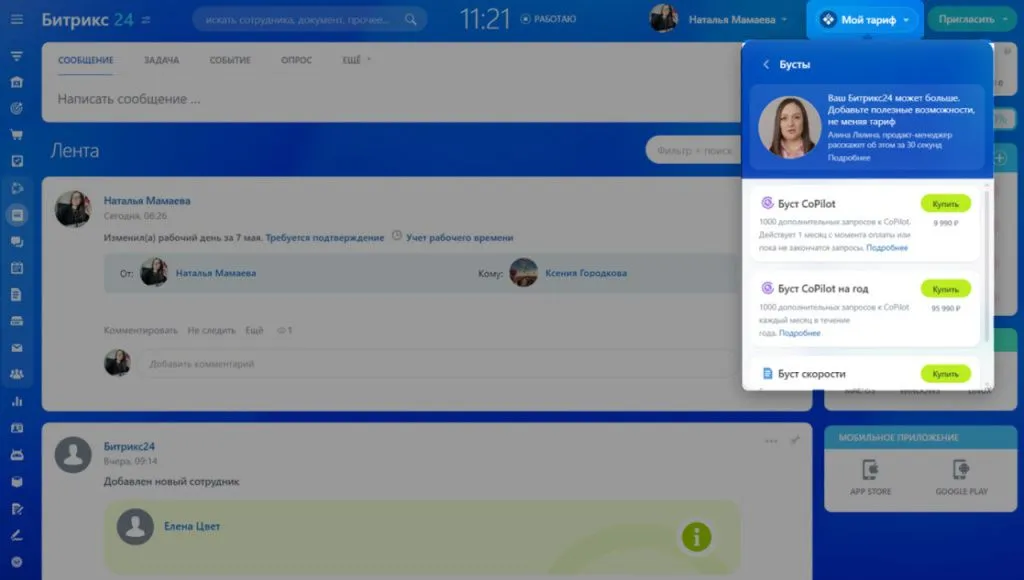Toggle the РАБОТАЮ work status

548,19
